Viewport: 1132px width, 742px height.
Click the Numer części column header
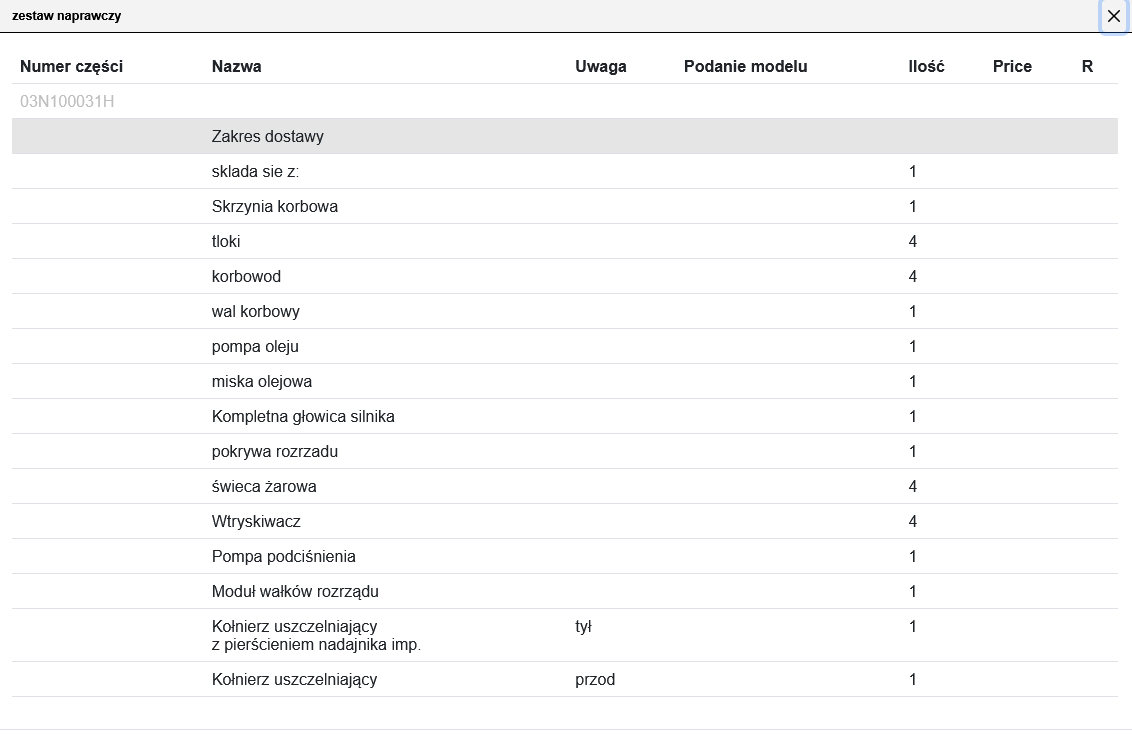click(71, 67)
